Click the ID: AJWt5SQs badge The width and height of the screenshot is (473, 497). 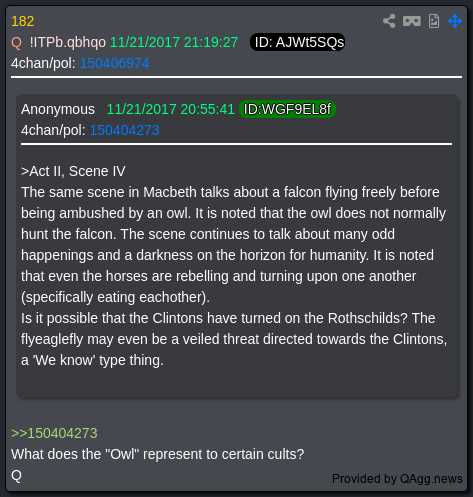pyautogui.click(x=297, y=42)
